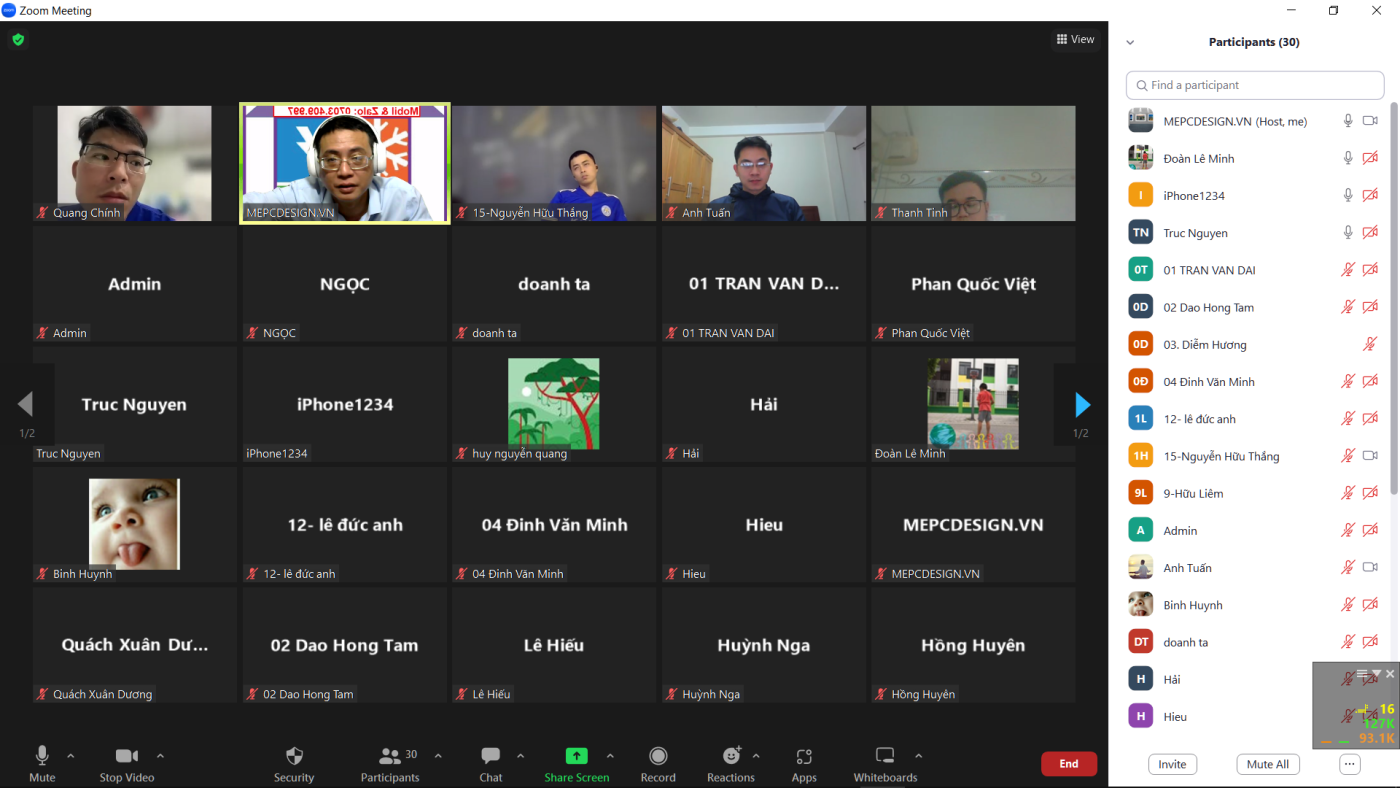
Task: Click the Find a participant search field
Action: tap(1254, 85)
